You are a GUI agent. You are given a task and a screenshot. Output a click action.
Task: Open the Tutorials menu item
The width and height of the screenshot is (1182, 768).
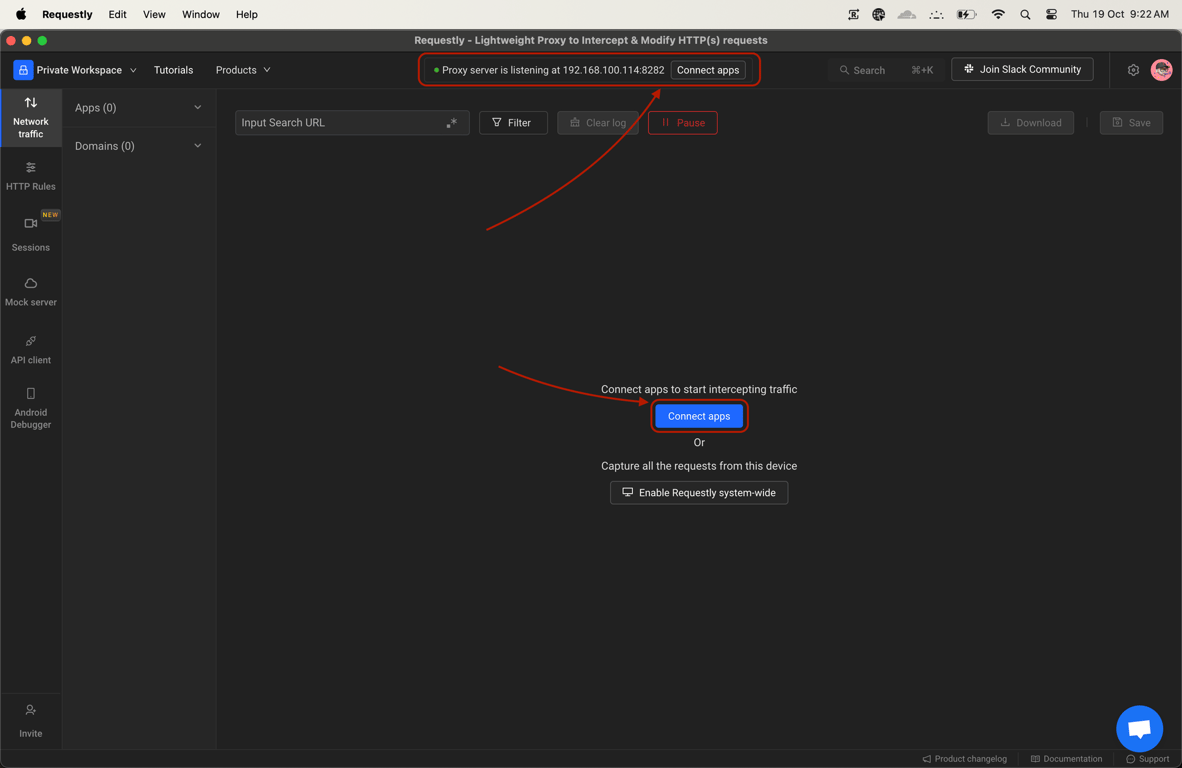tap(173, 69)
